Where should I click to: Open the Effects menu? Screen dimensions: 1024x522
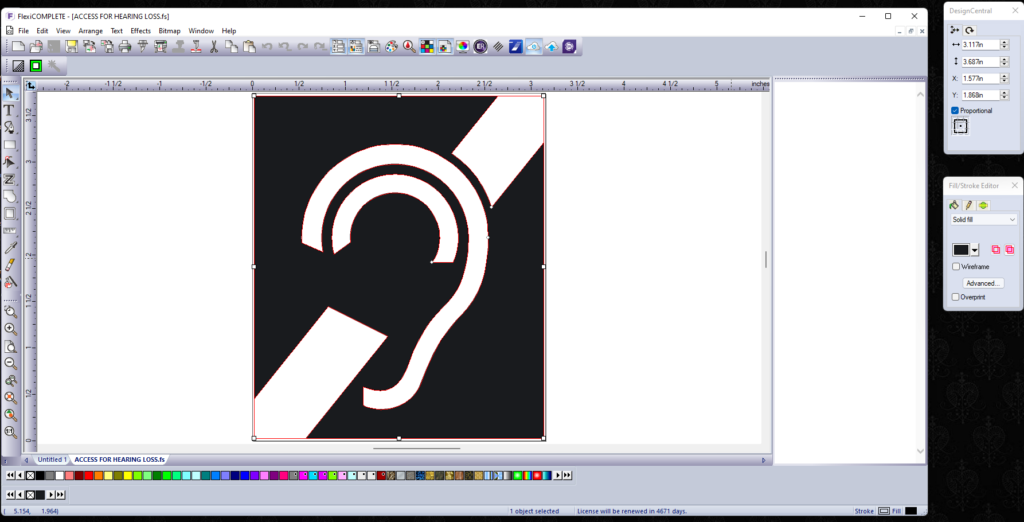pyautogui.click(x=140, y=31)
